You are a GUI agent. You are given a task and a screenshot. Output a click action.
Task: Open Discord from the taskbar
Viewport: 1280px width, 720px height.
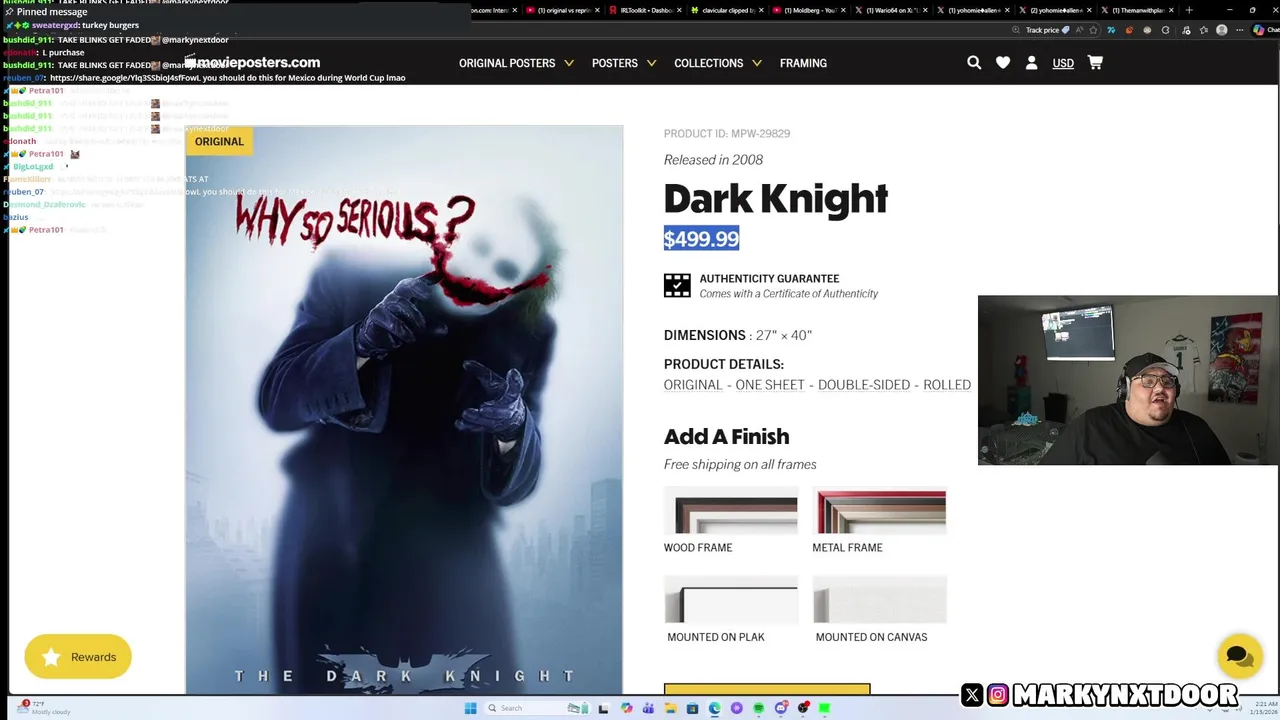pos(781,708)
